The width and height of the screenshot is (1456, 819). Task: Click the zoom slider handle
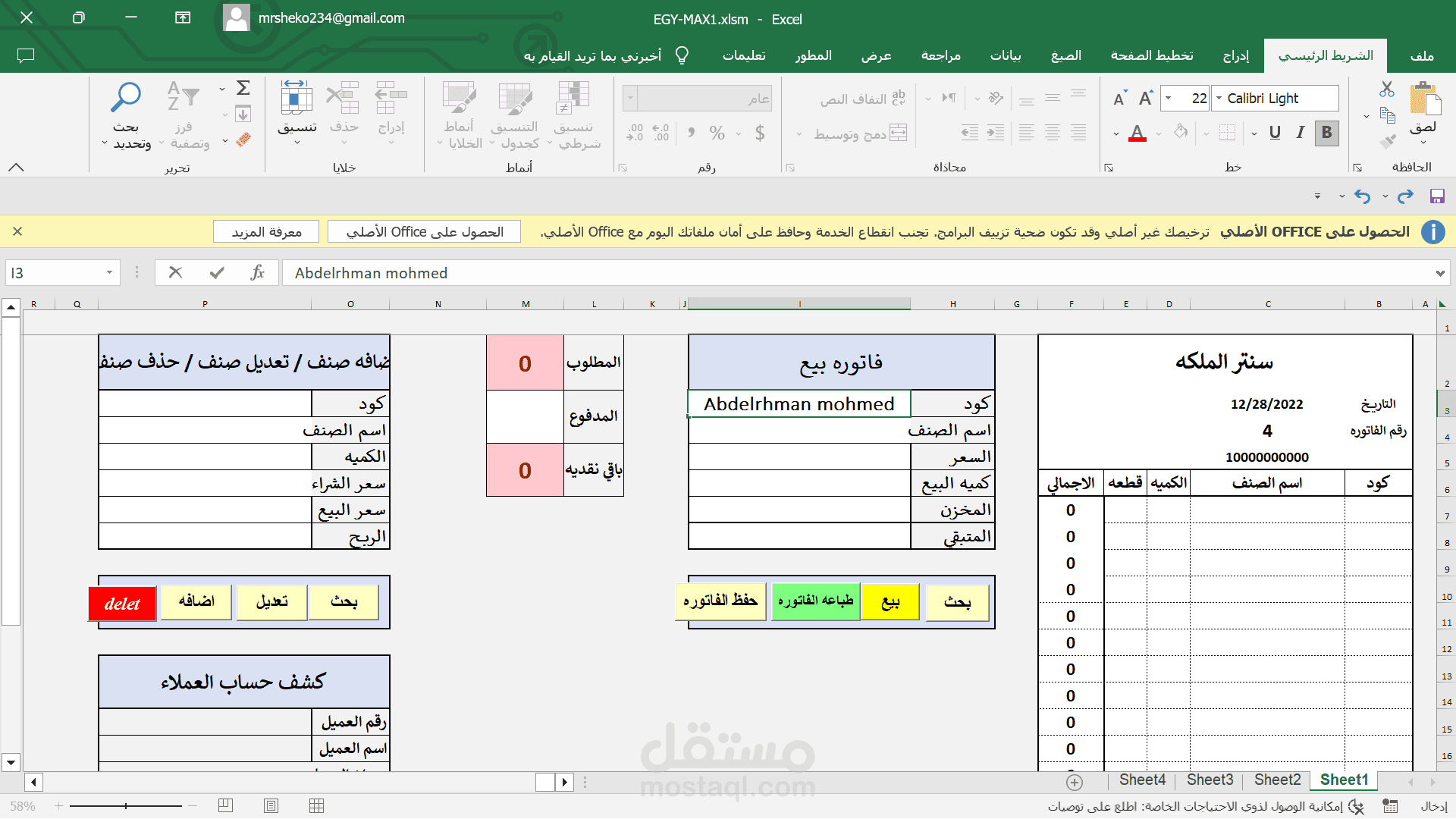tap(126, 806)
